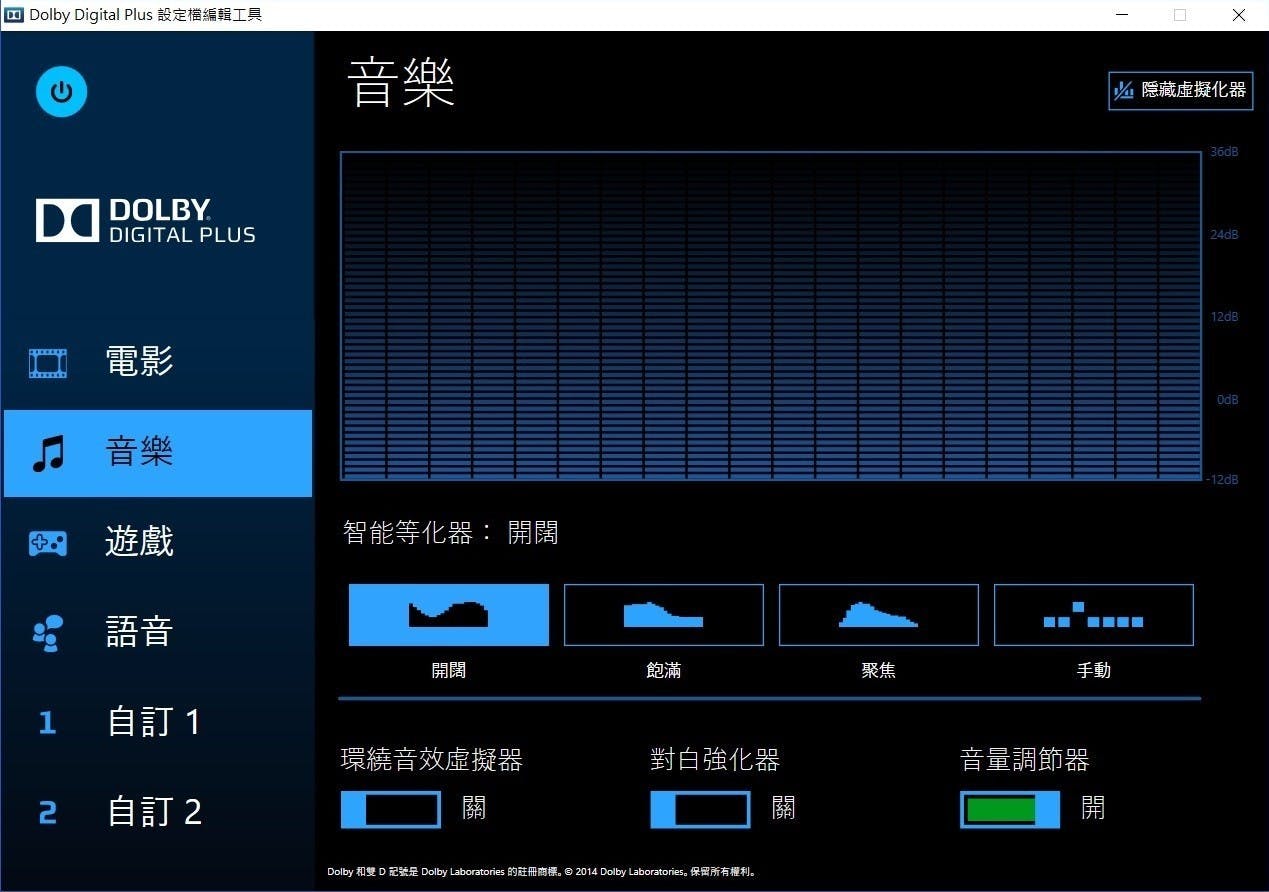
Task: Click the music note icon beside 音樂
Action: tap(47, 454)
